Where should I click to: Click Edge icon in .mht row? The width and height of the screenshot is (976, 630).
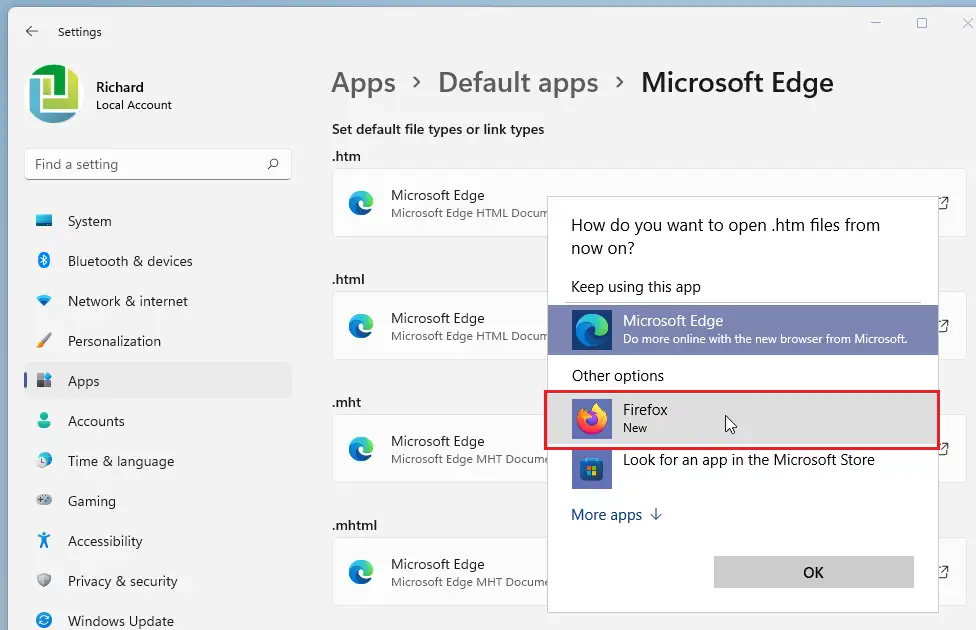361,449
